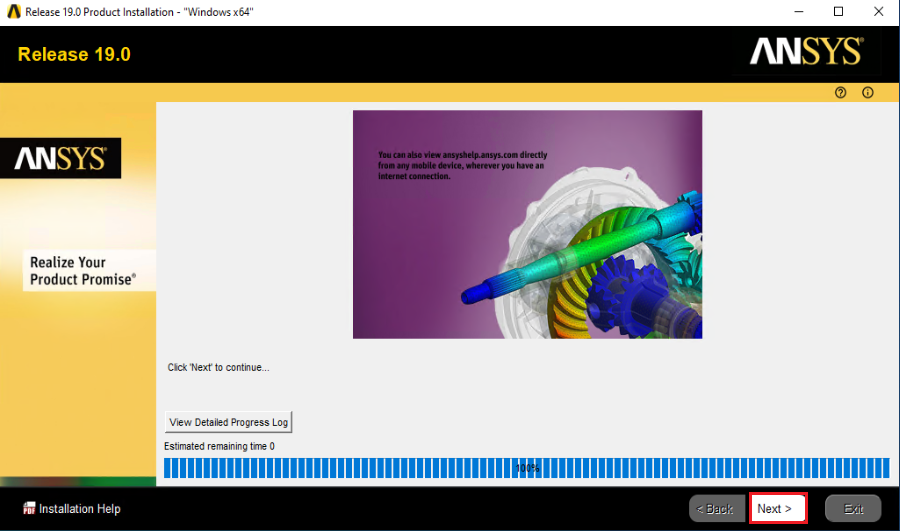Image resolution: width=900 pixels, height=531 pixels.
Task: Click the "Click 'Next' to continue..." message
Action: click(218, 367)
